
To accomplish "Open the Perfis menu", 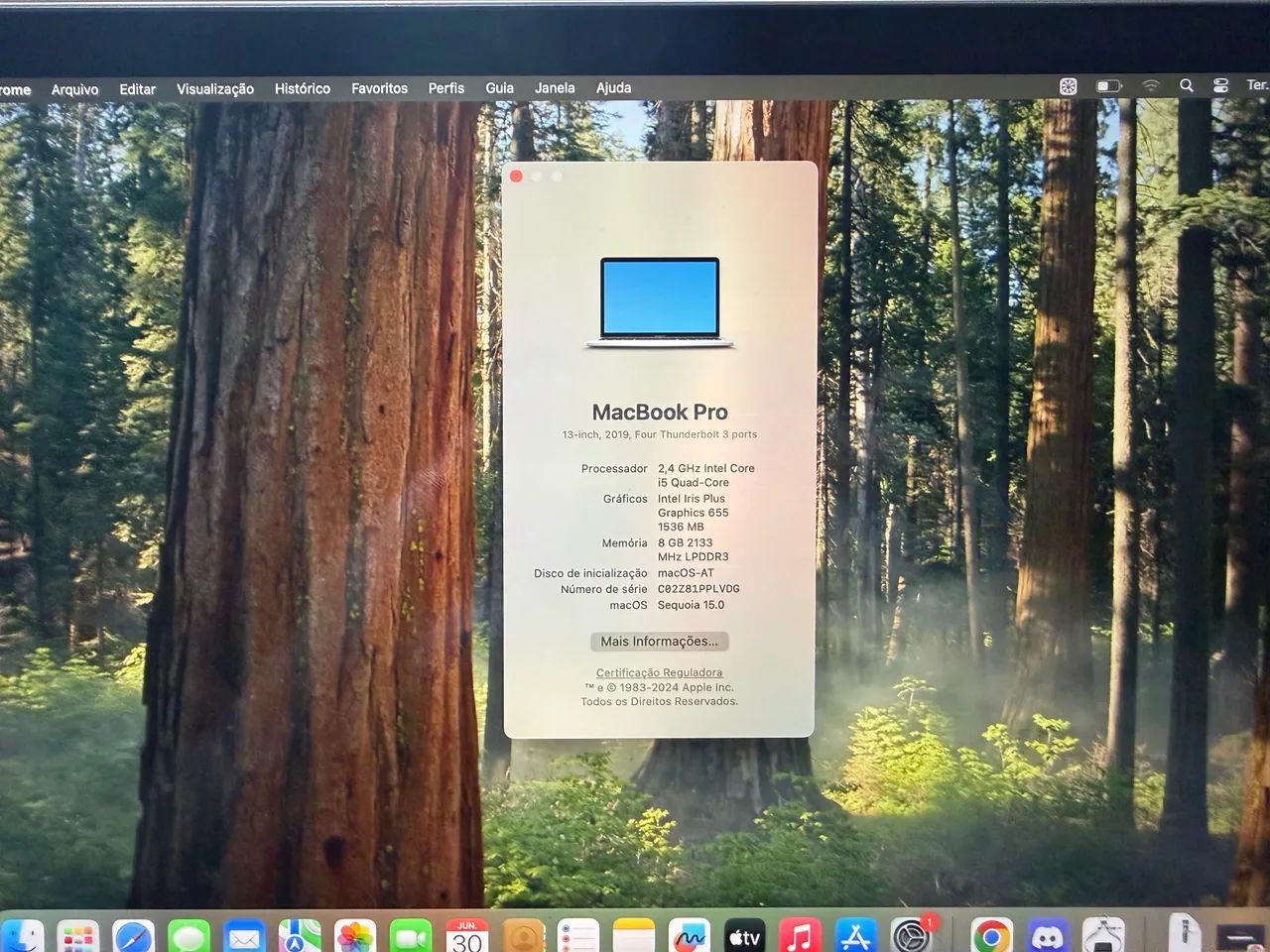I will click(446, 88).
